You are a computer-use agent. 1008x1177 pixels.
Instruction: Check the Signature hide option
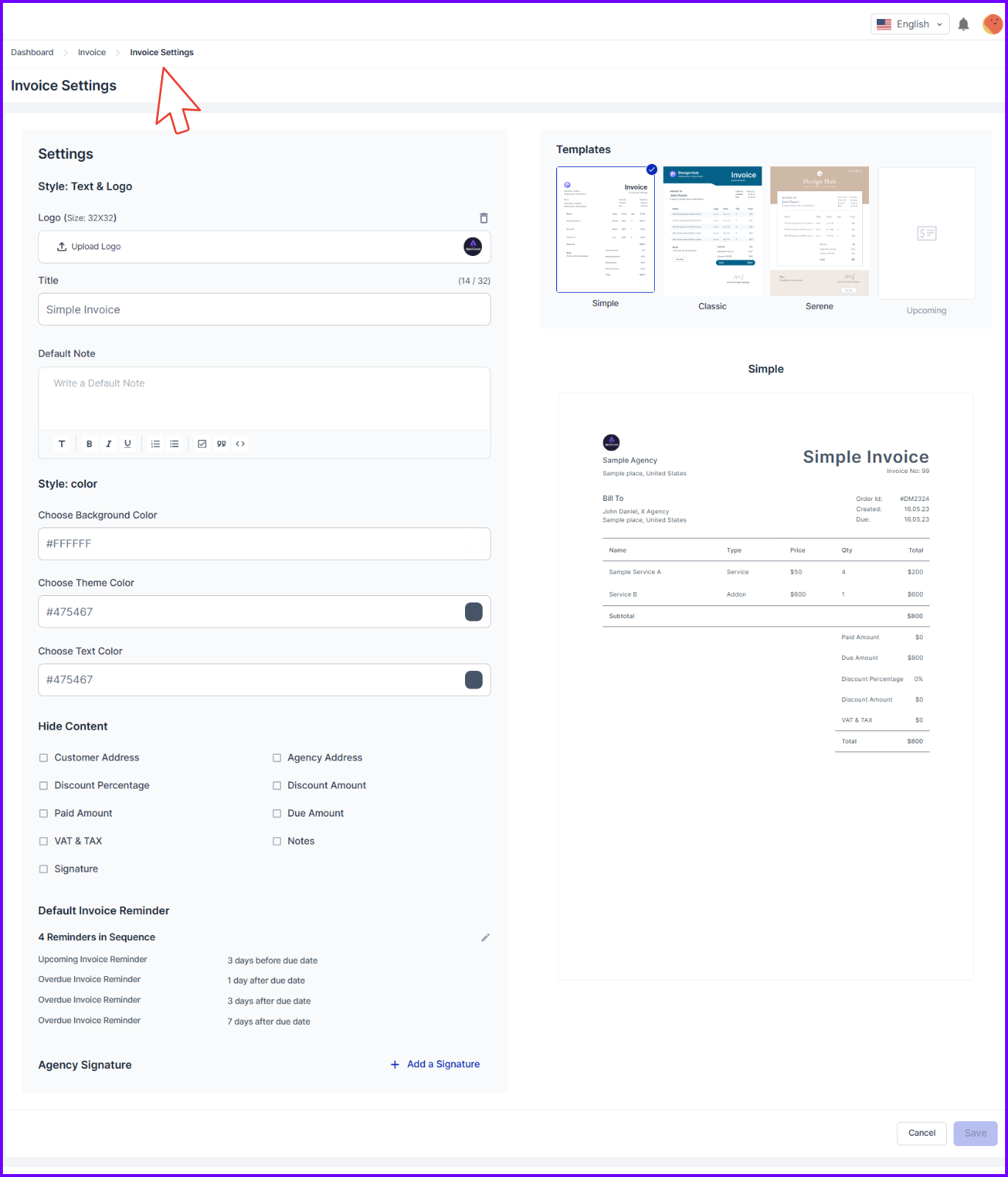tap(43, 870)
